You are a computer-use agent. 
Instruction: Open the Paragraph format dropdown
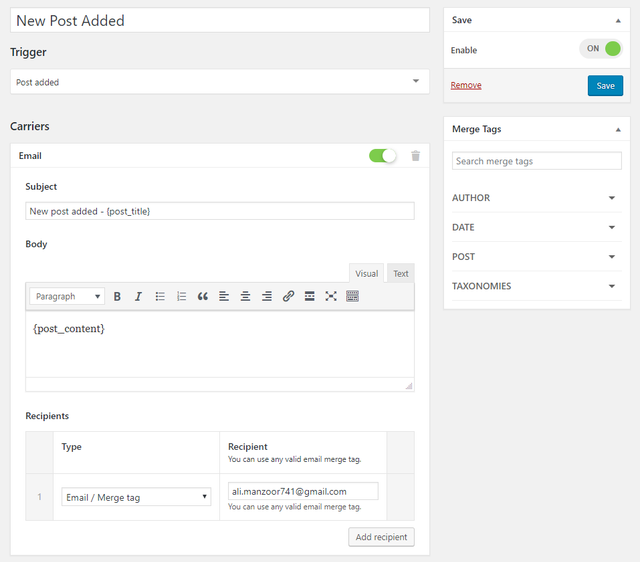pyautogui.click(x=67, y=296)
